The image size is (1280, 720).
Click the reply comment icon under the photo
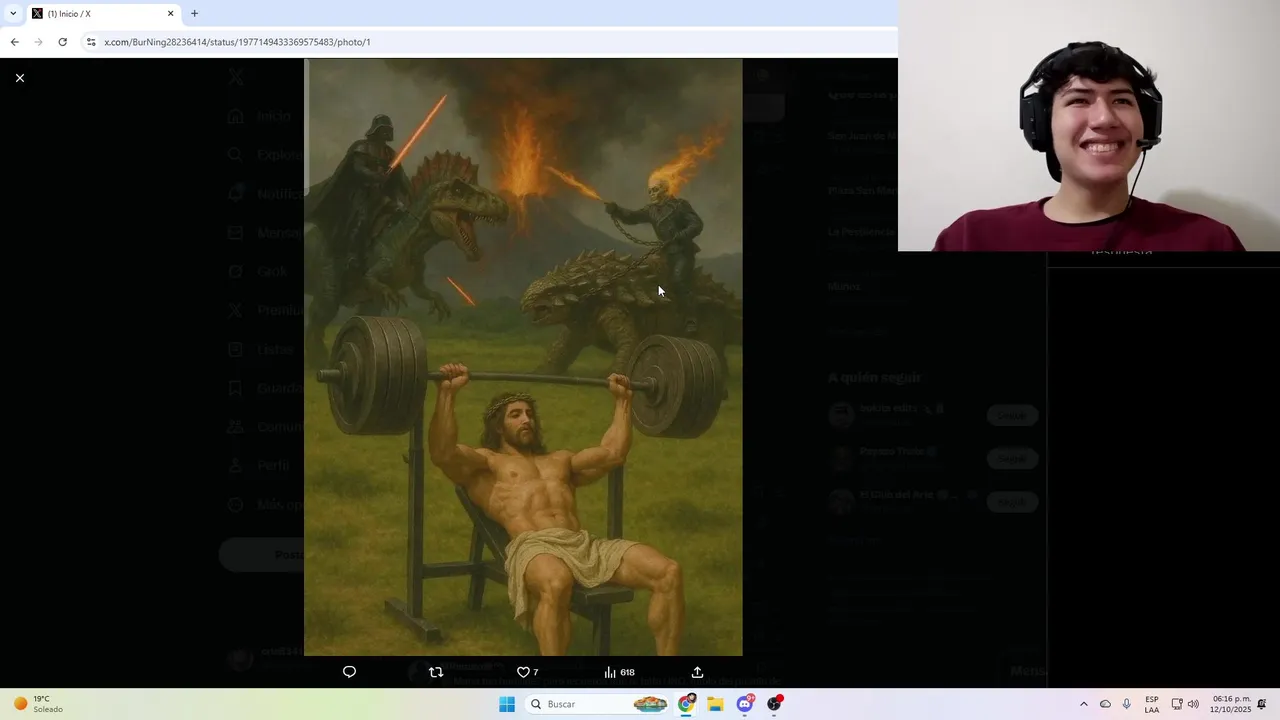349,672
